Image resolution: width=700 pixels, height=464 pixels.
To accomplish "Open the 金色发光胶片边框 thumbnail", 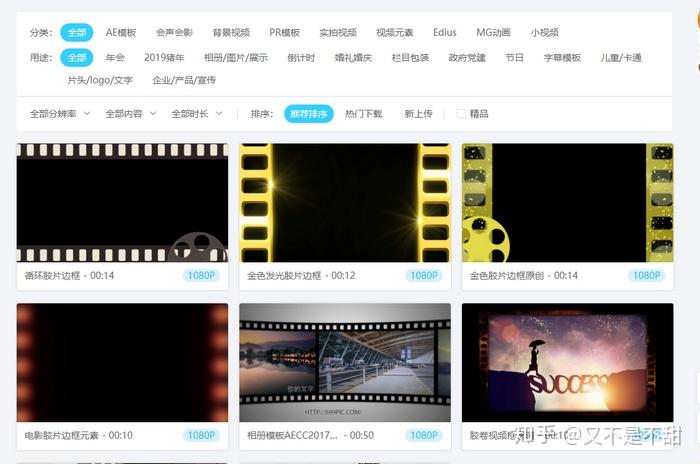I will click(345, 203).
